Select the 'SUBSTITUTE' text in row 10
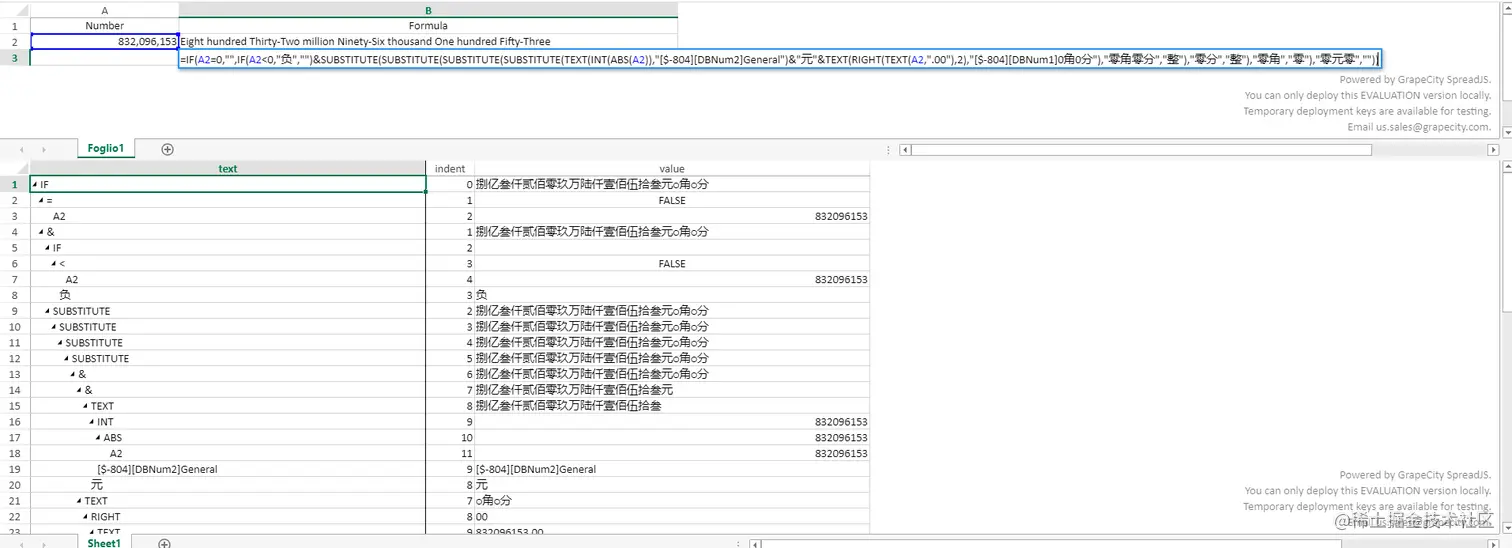The height and width of the screenshot is (548, 1512). pos(87,327)
